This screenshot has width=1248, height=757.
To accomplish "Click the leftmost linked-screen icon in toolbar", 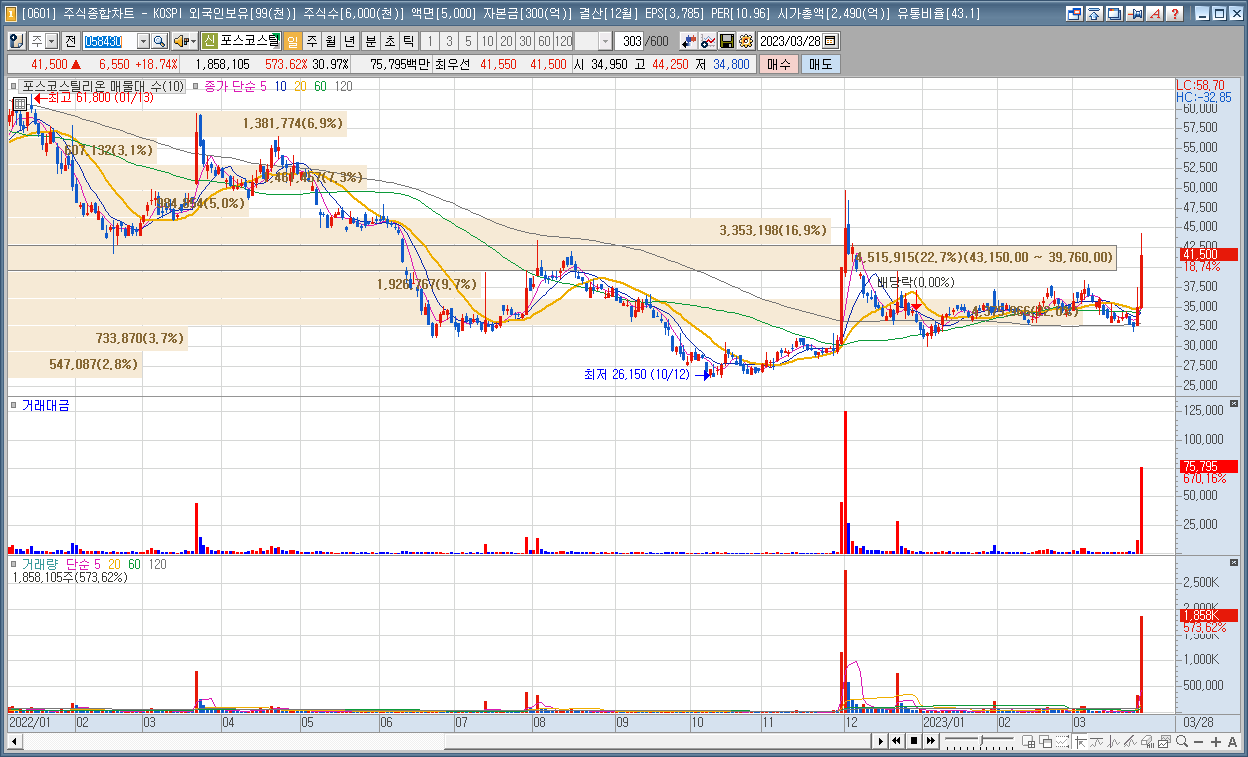I will (x=17, y=41).
